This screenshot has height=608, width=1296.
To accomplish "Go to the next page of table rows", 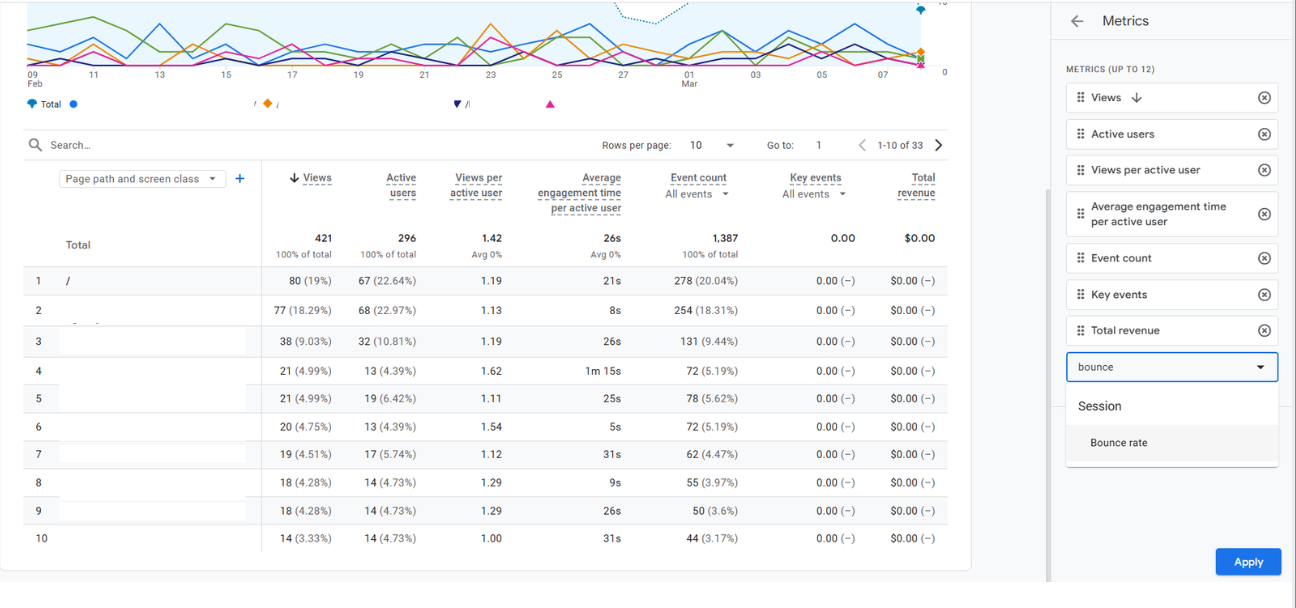I will pos(938,144).
